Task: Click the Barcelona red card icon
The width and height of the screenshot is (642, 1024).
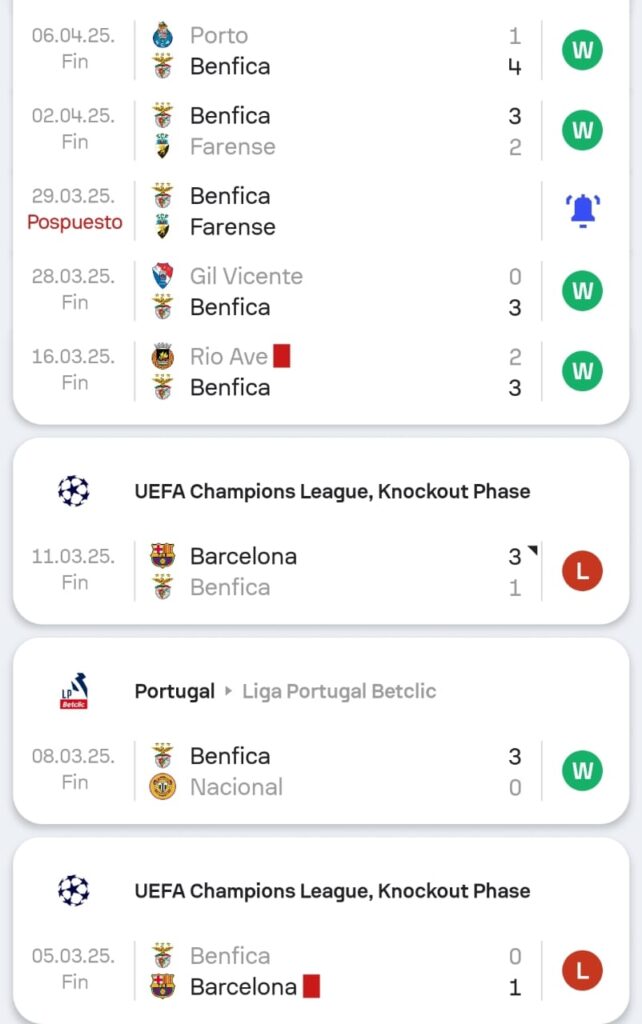Action: pyautogui.click(x=311, y=987)
